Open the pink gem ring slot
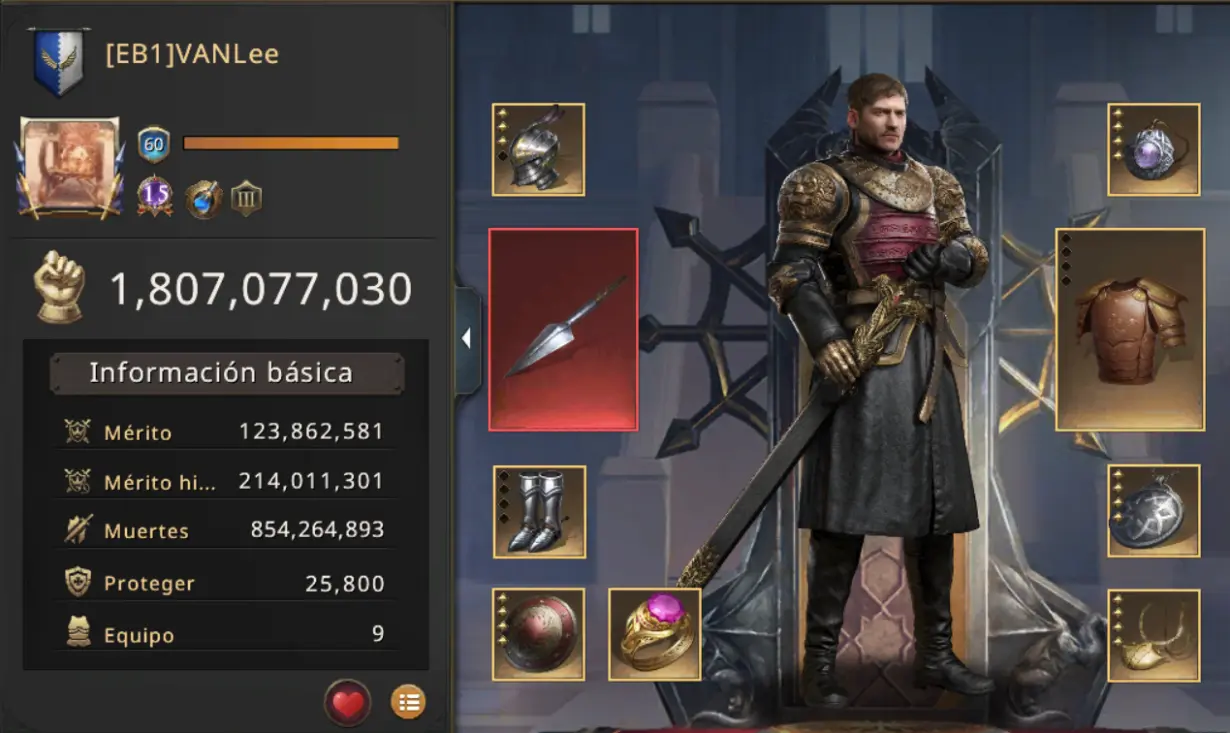 pos(655,634)
